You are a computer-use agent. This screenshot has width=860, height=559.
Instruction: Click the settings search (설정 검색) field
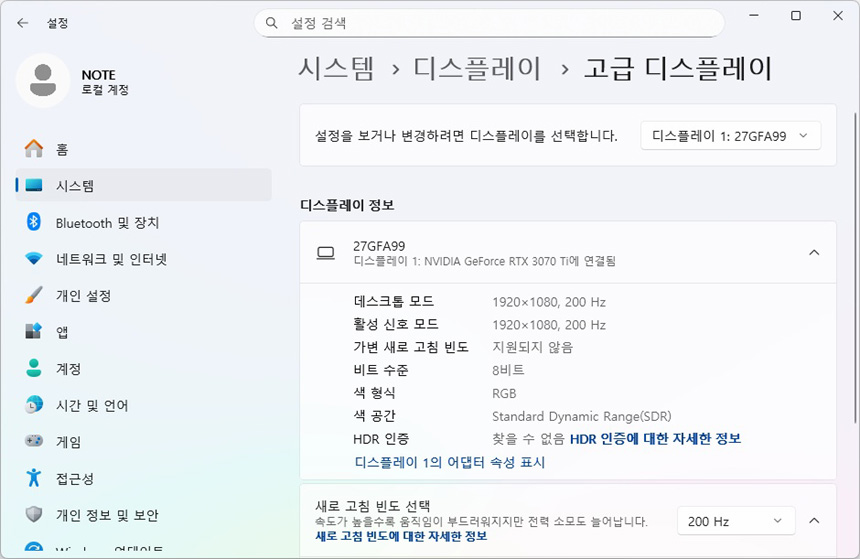(490, 22)
